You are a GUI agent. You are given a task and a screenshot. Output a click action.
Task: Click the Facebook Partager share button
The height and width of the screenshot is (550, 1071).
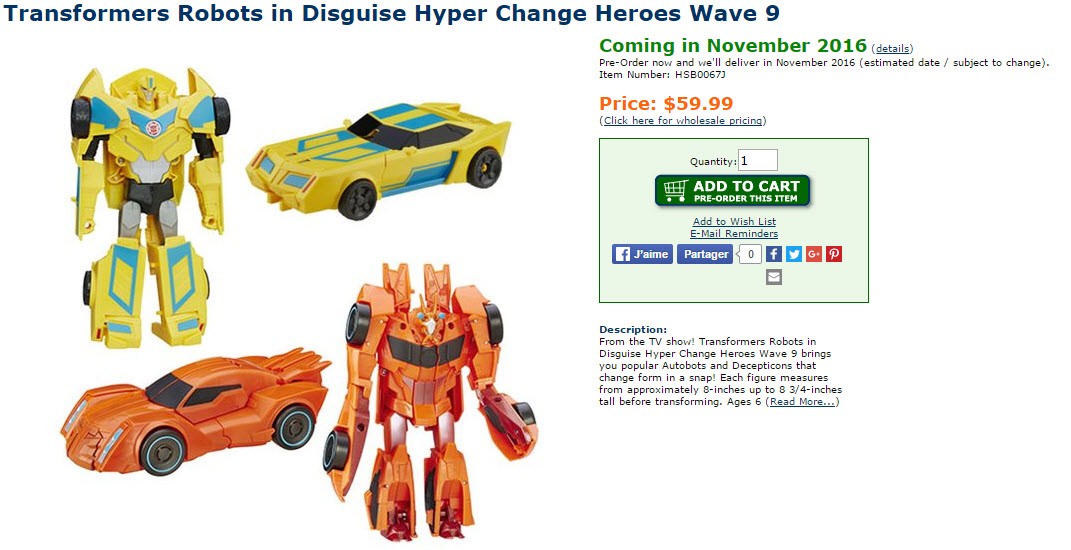click(705, 254)
